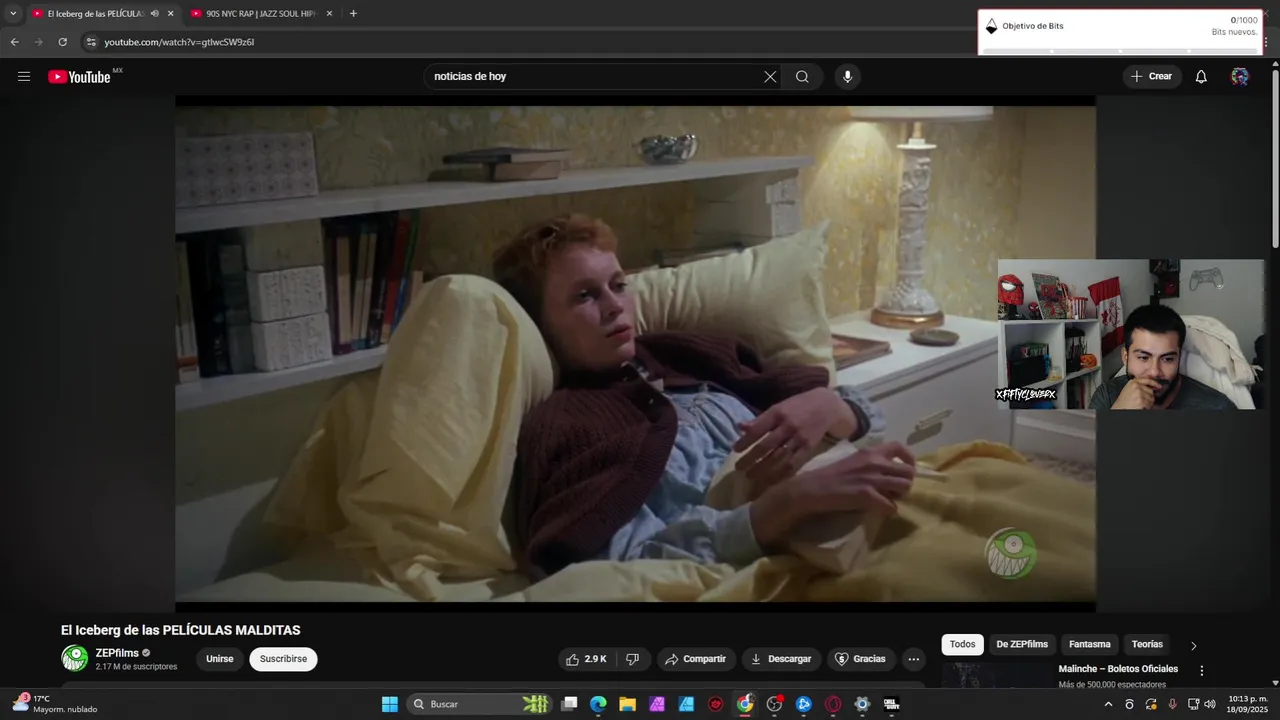Select the De ZEPfilms filter chip
1280x720 pixels.
tap(1022, 645)
